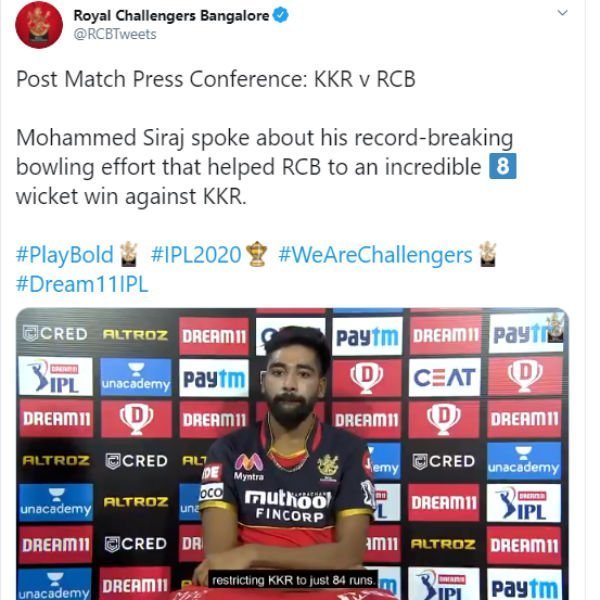Viewport: 600px width, 600px height.
Task: Click the video subtitle caption about KKR
Action: 293,580
